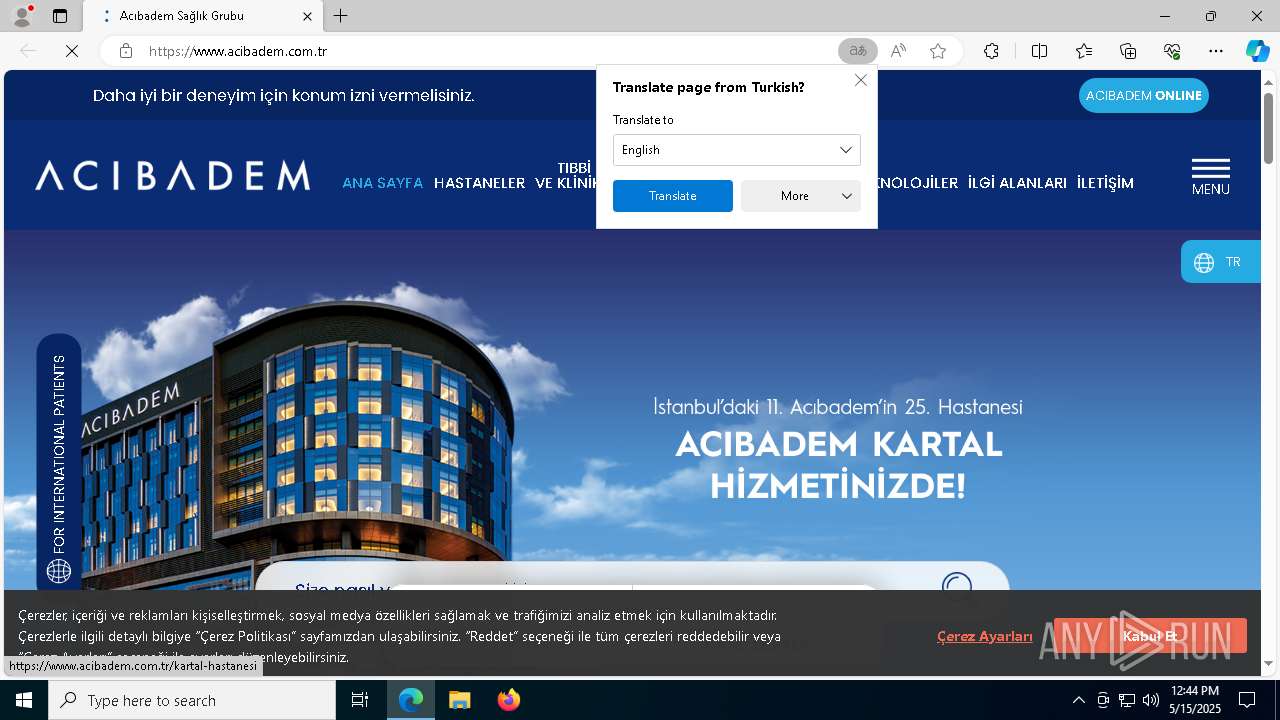
Task: Open the volume control icon
Action: pos(1150,700)
